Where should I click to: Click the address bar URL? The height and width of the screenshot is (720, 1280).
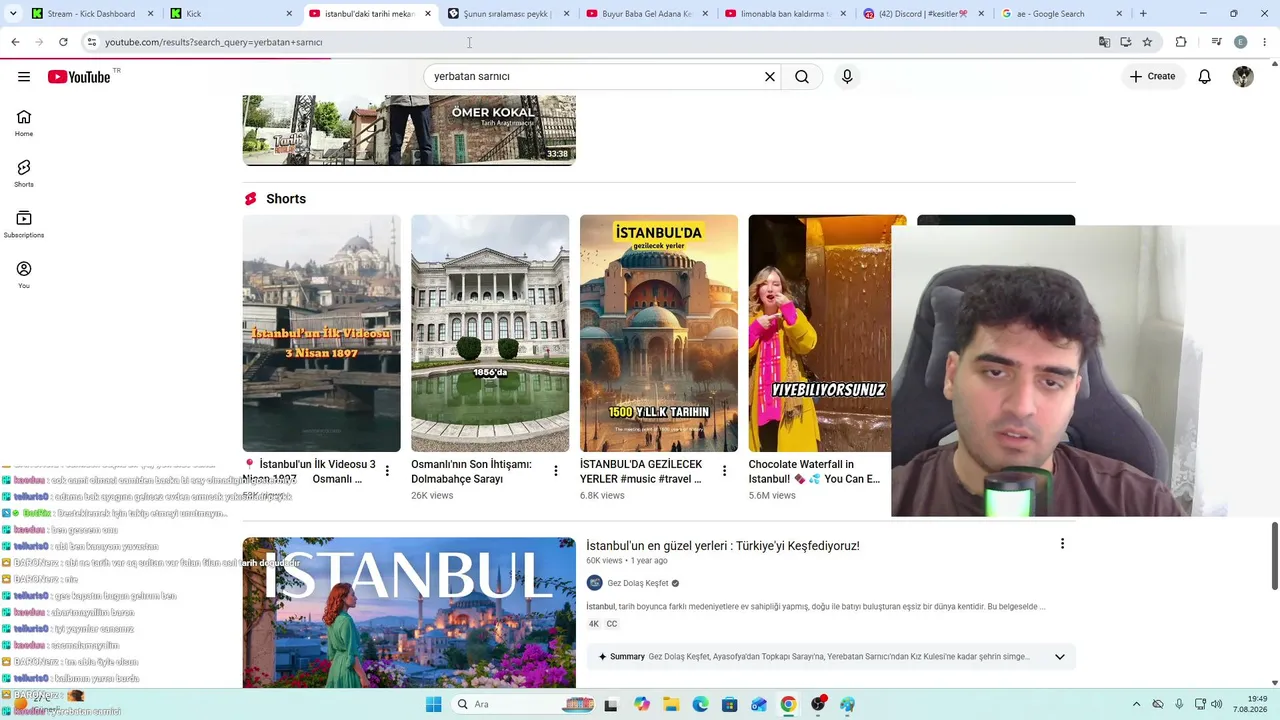214,42
